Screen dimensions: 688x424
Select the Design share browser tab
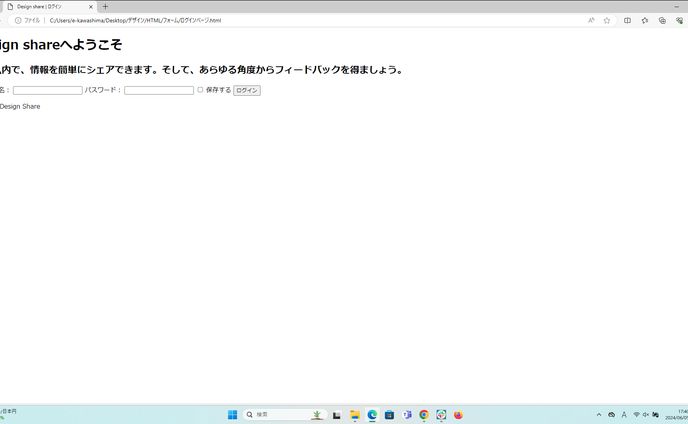[45, 7]
